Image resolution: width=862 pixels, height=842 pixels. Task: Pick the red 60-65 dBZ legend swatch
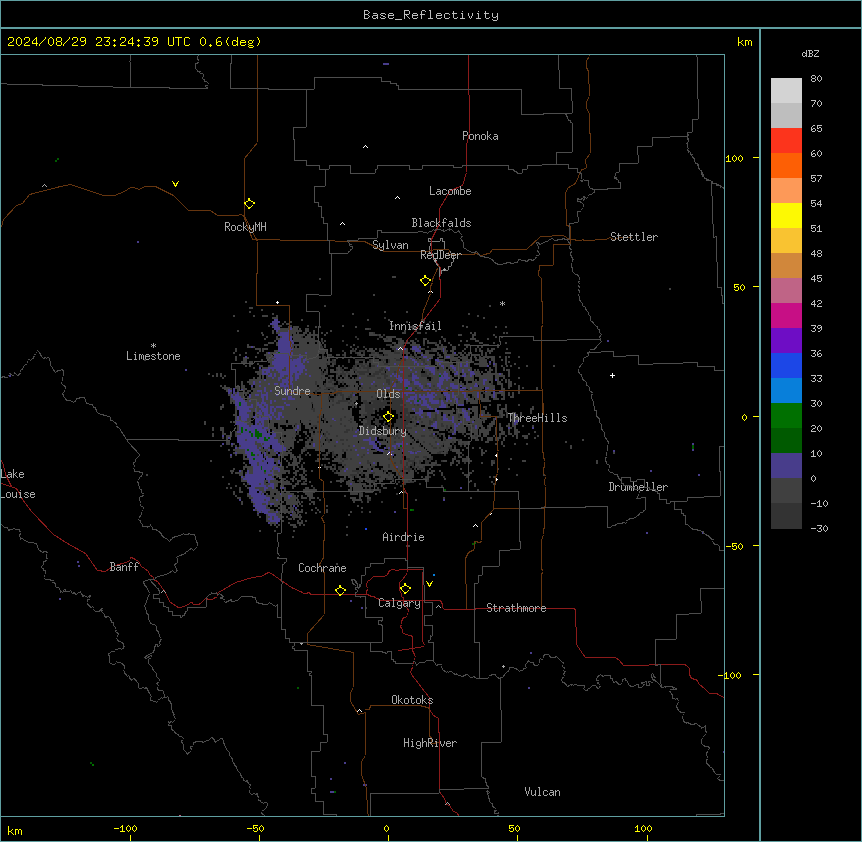click(786, 140)
